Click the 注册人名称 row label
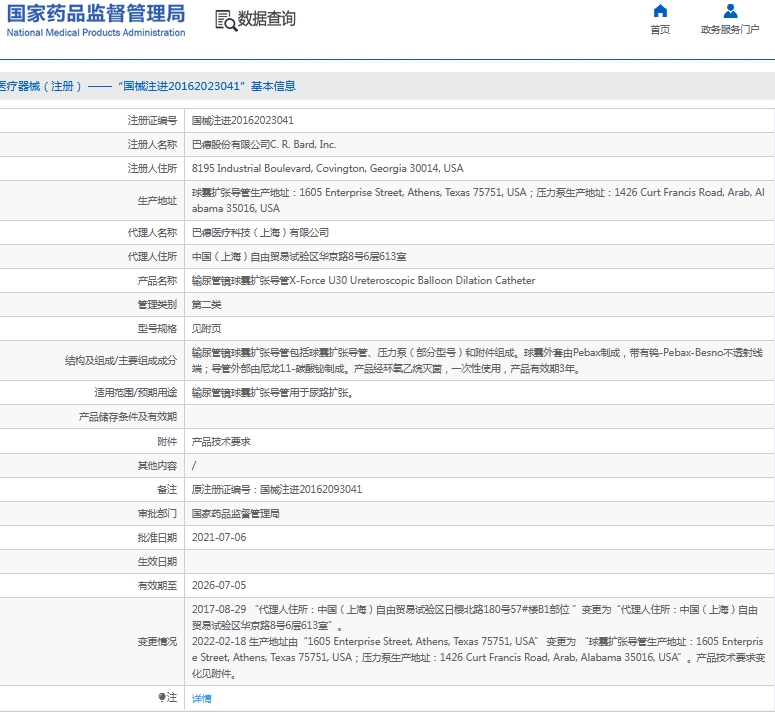The image size is (775, 714). 152,144
